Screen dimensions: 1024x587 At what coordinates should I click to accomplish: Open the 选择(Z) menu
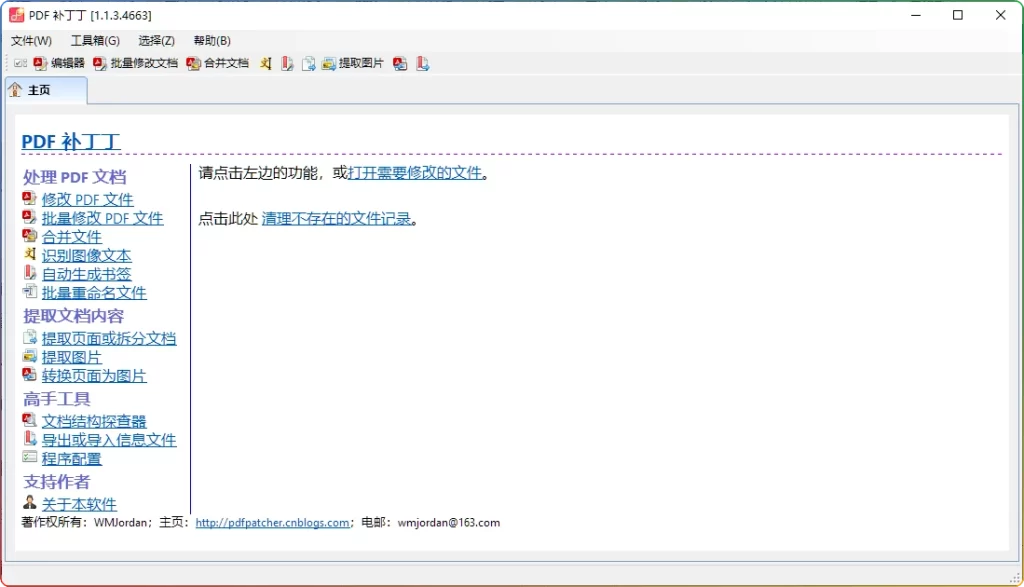(155, 40)
